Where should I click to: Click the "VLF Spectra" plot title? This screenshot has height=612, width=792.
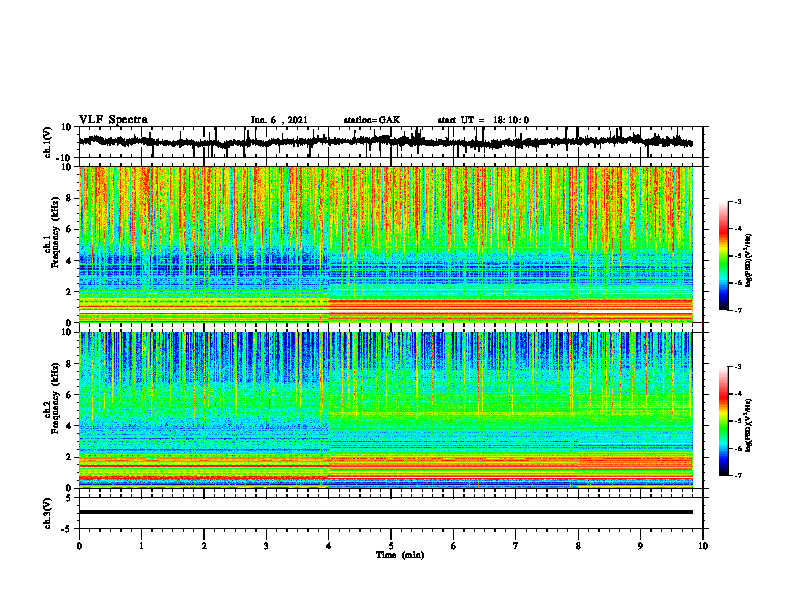(x=113, y=120)
